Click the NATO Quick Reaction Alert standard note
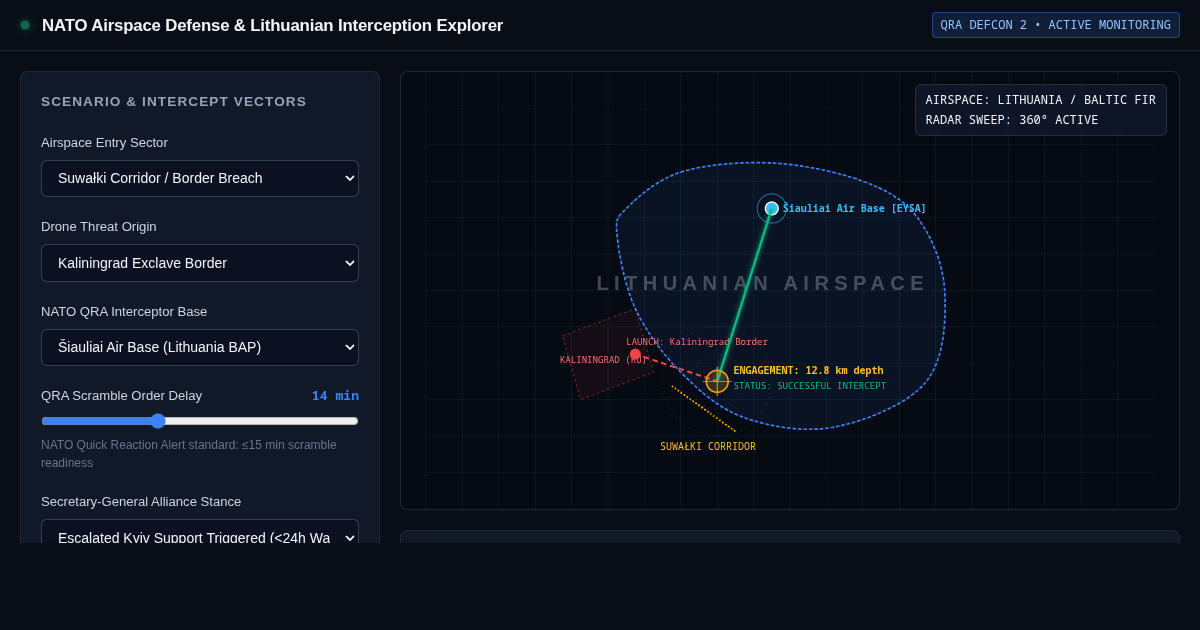This screenshot has width=1200, height=630. pyautogui.click(x=200, y=454)
